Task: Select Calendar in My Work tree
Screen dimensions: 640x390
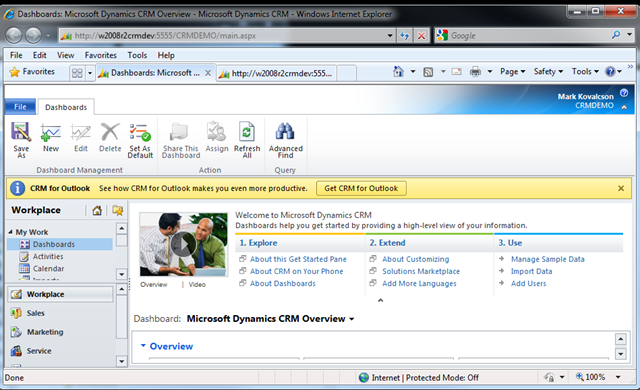Action: point(49,269)
